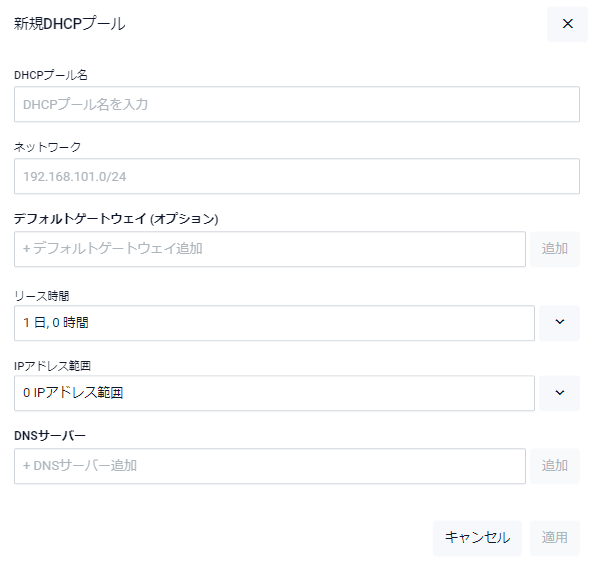Click the キャンセル button
The image size is (594, 569).
477,538
